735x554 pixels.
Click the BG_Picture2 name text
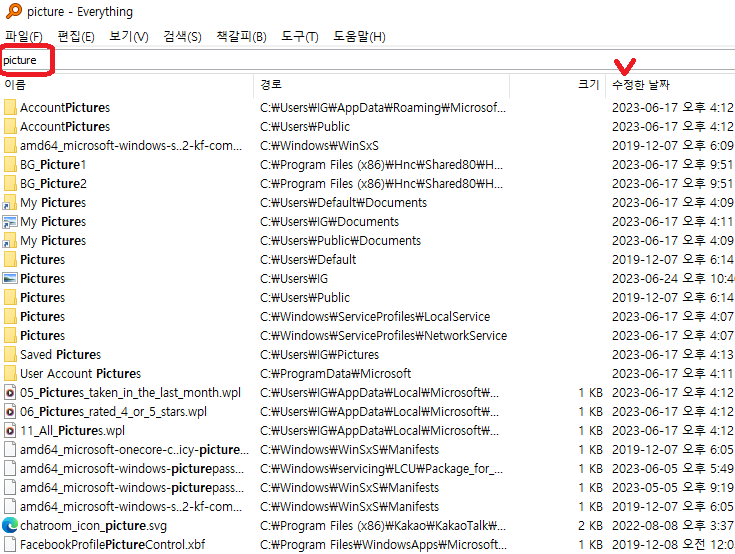[x=53, y=183]
